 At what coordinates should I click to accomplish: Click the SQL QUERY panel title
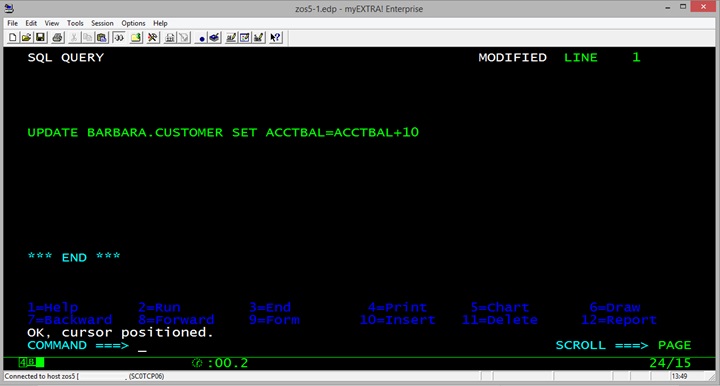[x=66, y=57]
